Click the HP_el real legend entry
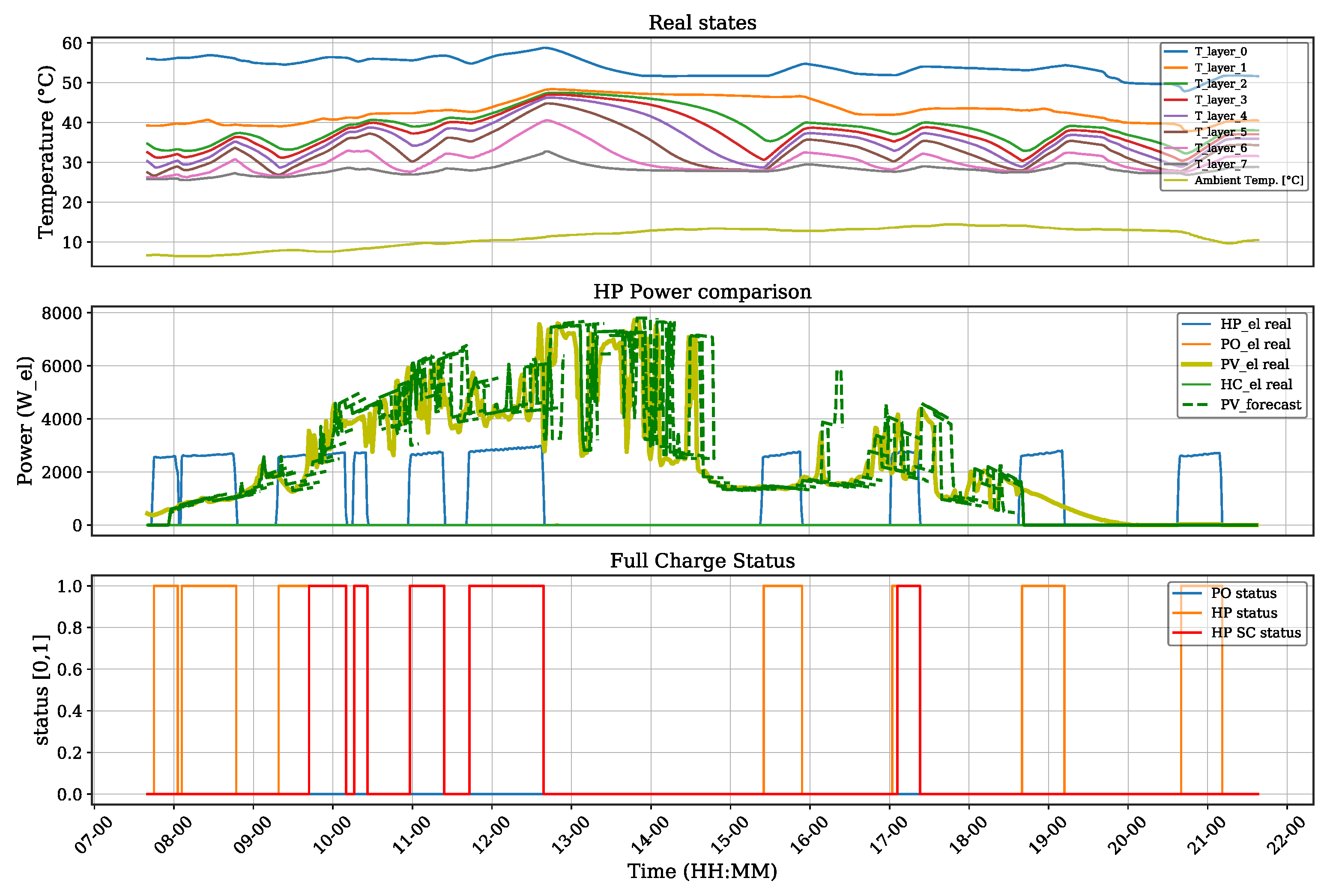 [x=1255, y=324]
